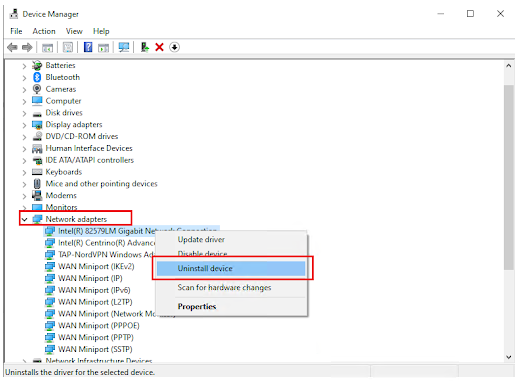The image size is (517, 381).
Task: Click the red X Uninstall device toolbar icon
Action: pos(159,47)
